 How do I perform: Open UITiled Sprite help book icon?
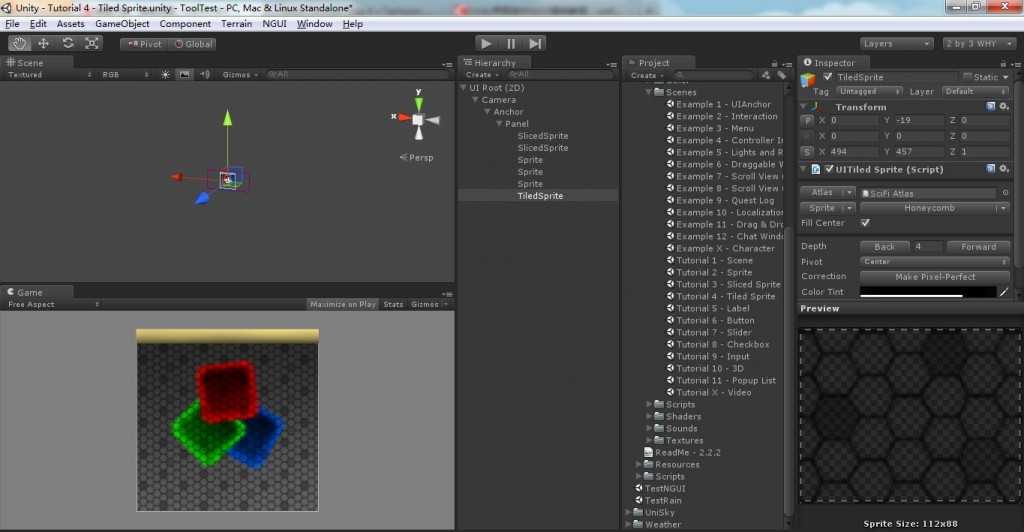[x=991, y=169]
